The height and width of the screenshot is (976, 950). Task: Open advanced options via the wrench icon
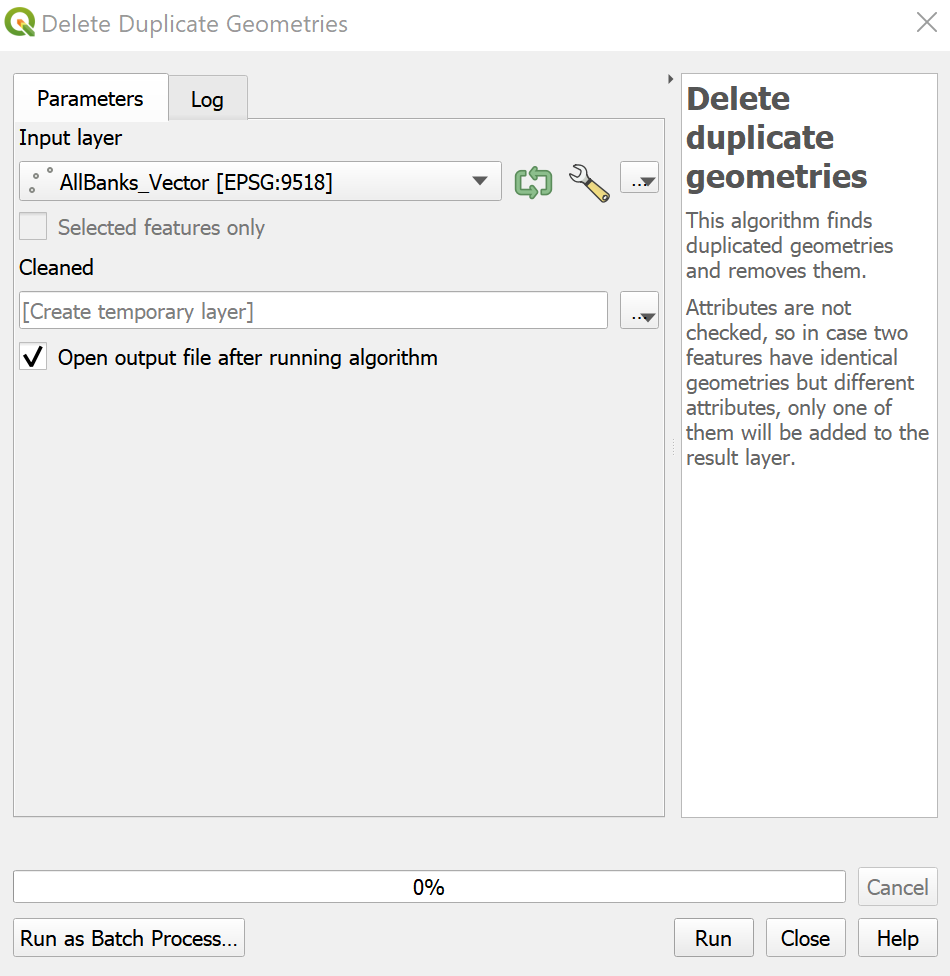pyautogui.click(x=589, y=182)
